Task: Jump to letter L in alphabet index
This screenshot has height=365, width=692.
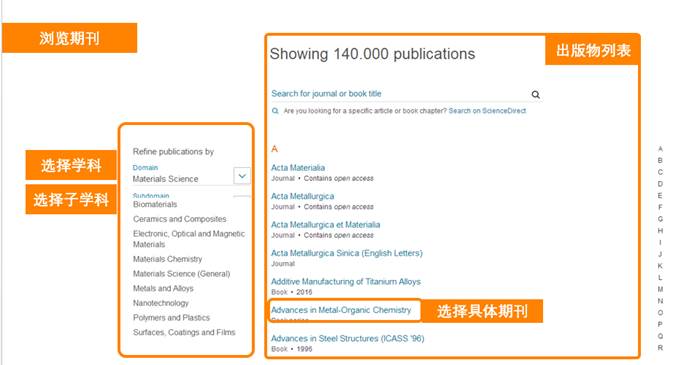Action: (660, 277)
